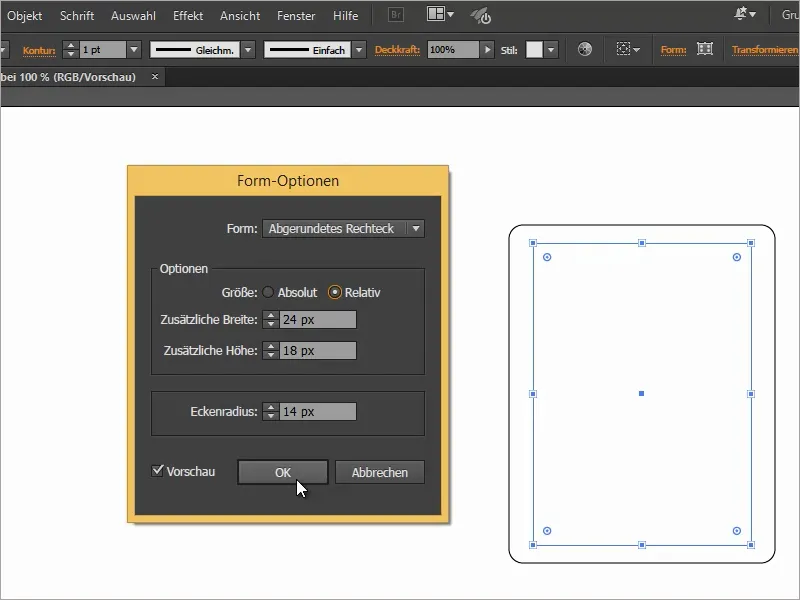Click the shape properties icon beside Form
The image size is (800, 600).
click(x=705, y=49)
